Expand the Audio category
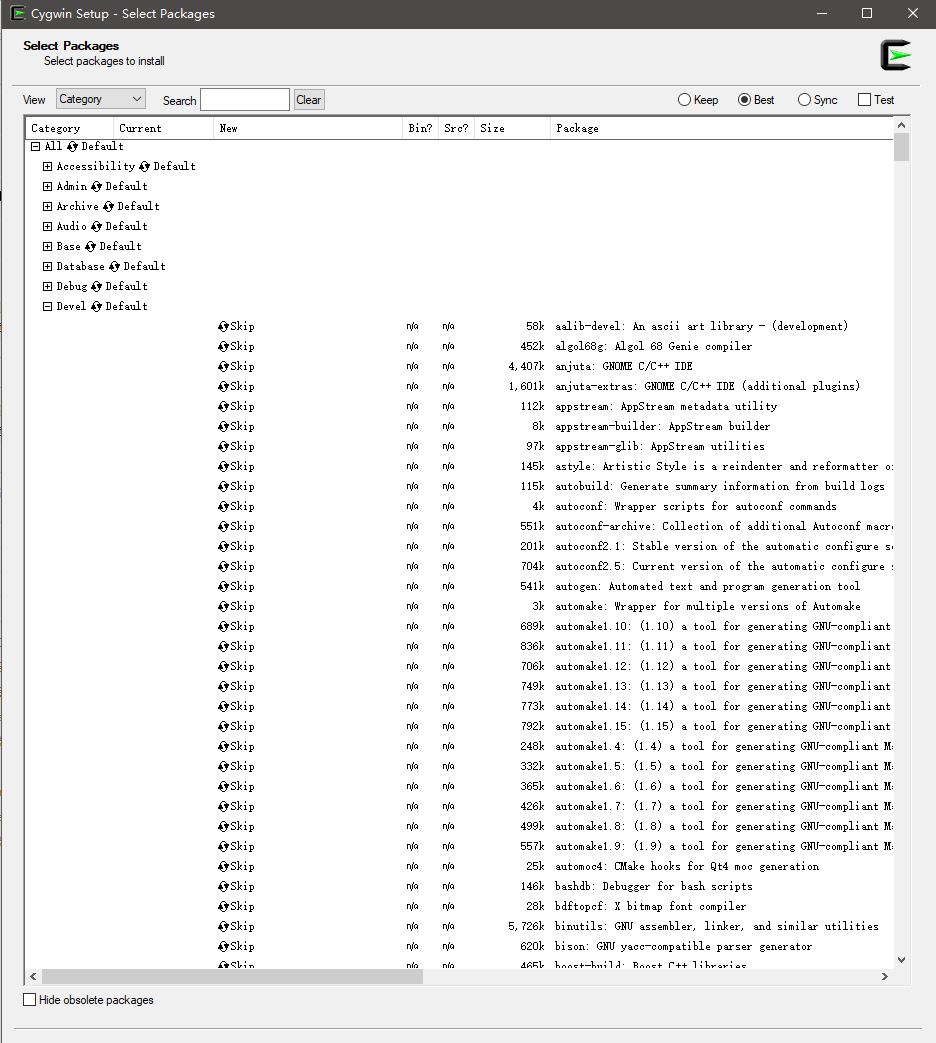Image resolution: width=936 pixels, height=1043 pixels. tap(47, 226)
